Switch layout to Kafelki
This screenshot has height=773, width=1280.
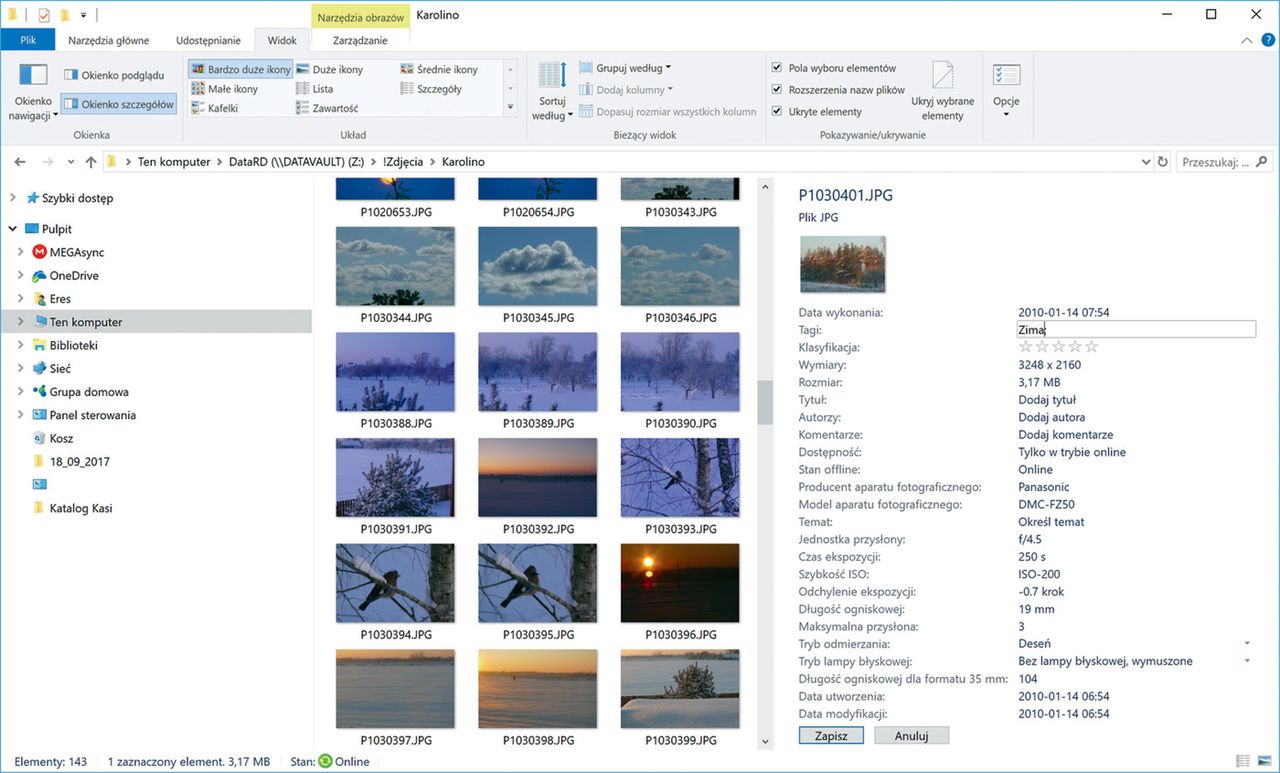(215, 108)
